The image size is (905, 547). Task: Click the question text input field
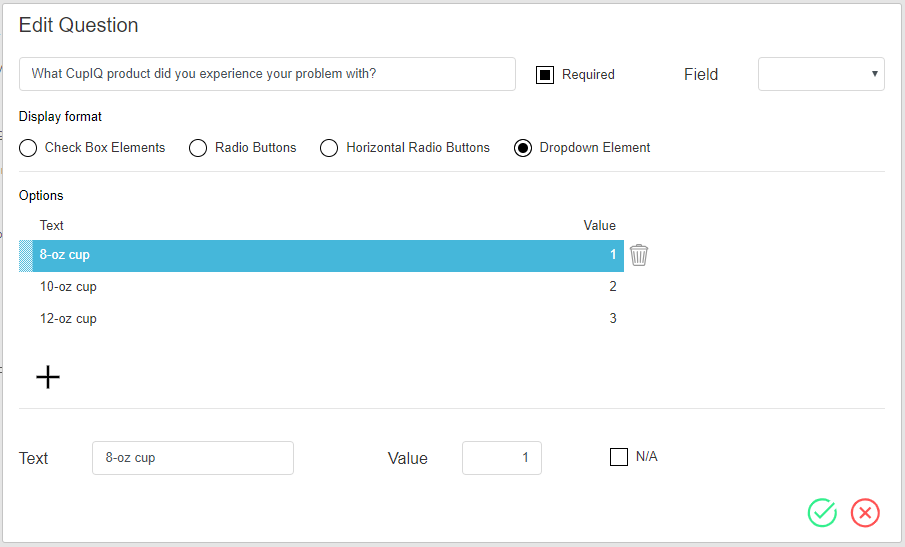pyautogui.click(x=267, y=74)
